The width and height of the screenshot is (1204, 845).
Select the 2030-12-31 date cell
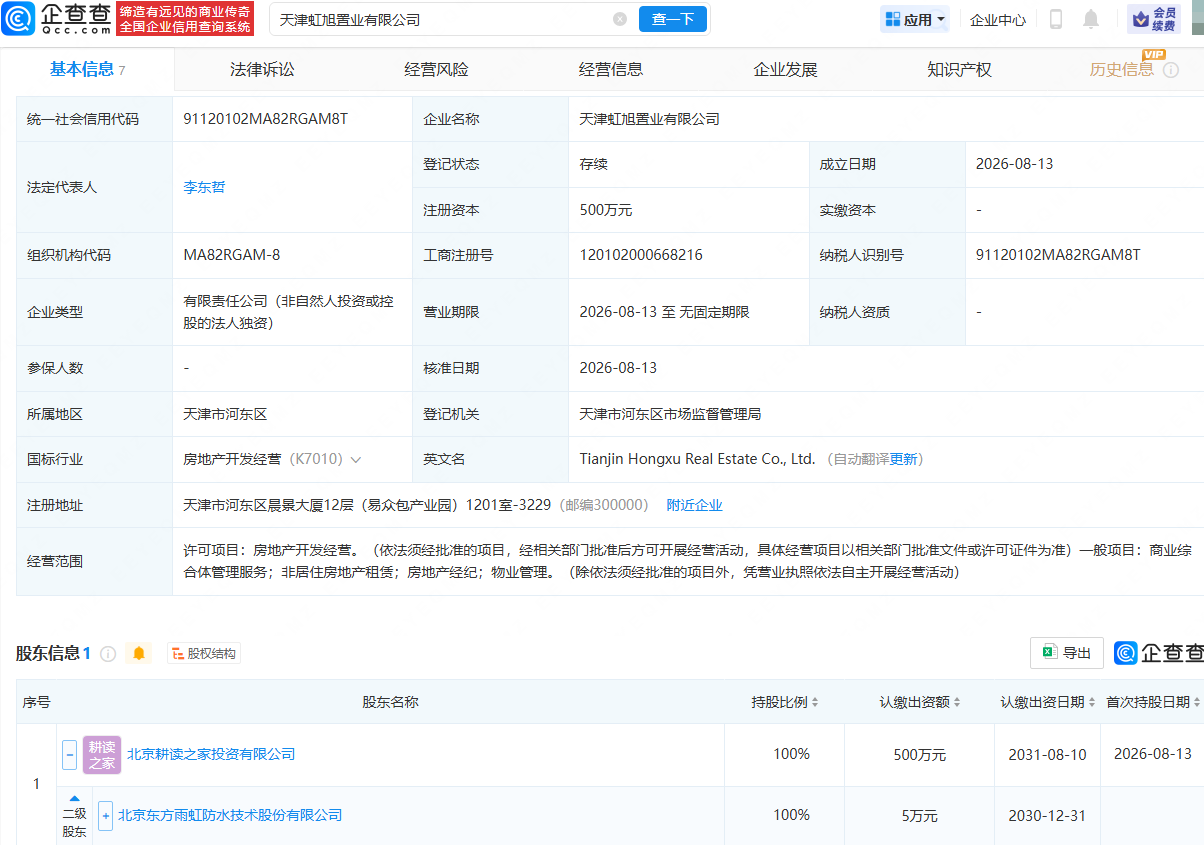tap(1047, 815)
